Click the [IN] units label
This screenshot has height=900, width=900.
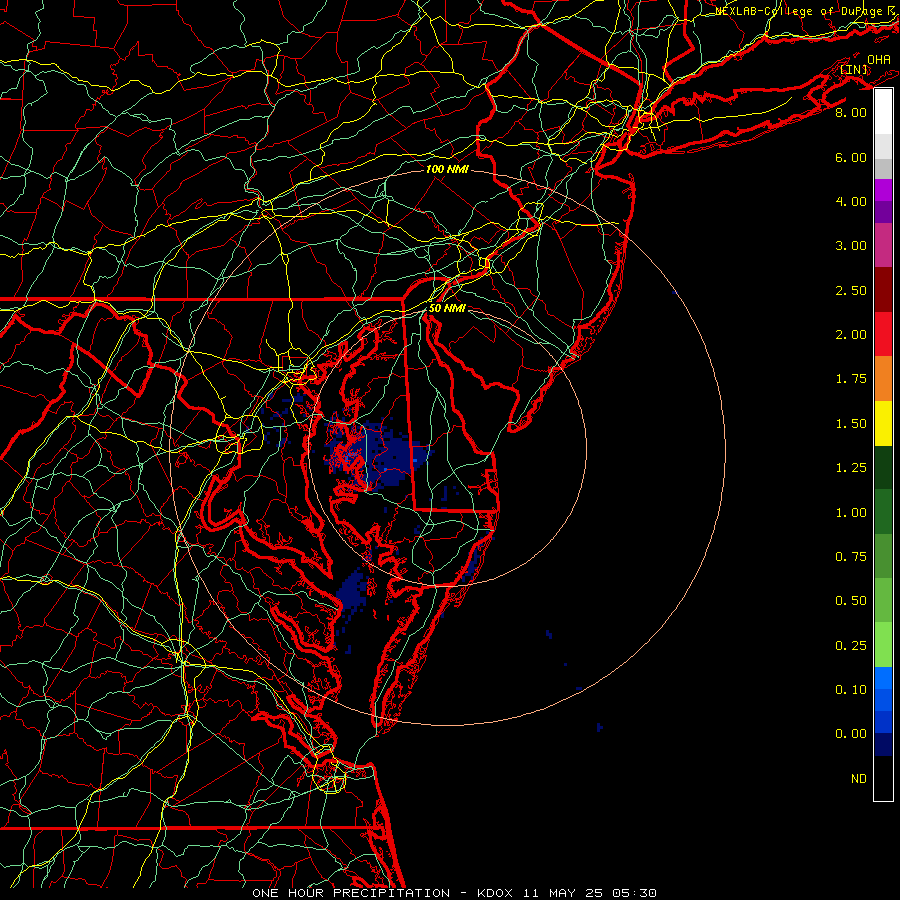click(854, 69)
